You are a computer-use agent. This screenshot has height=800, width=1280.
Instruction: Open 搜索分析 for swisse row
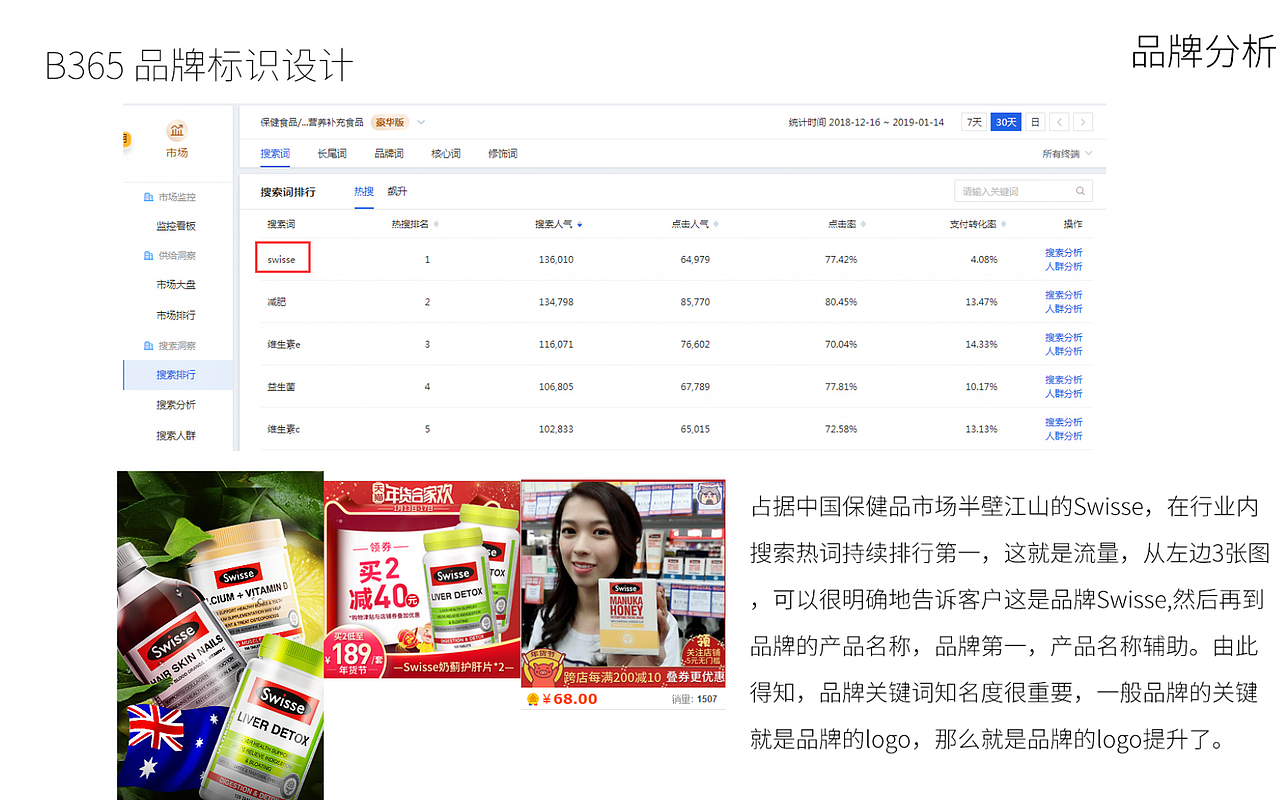1064,253
